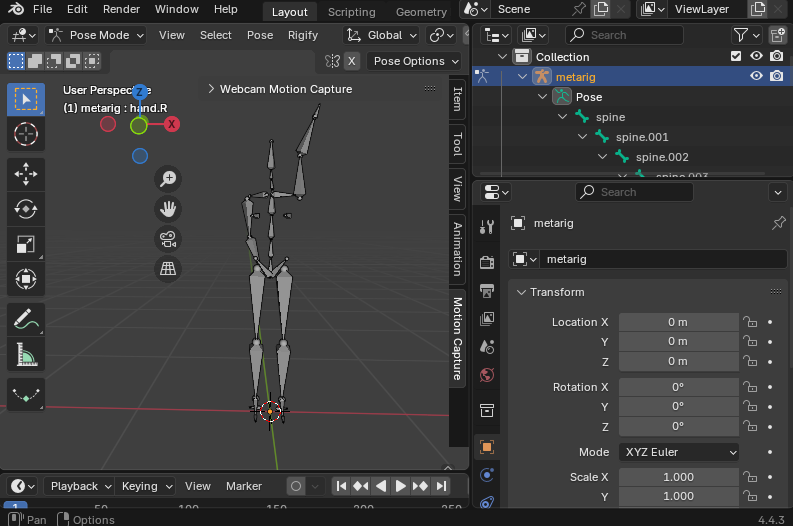Select the Move tool
Image resolution: width=793 pixels, height=526 pixels.
point(26,173)
